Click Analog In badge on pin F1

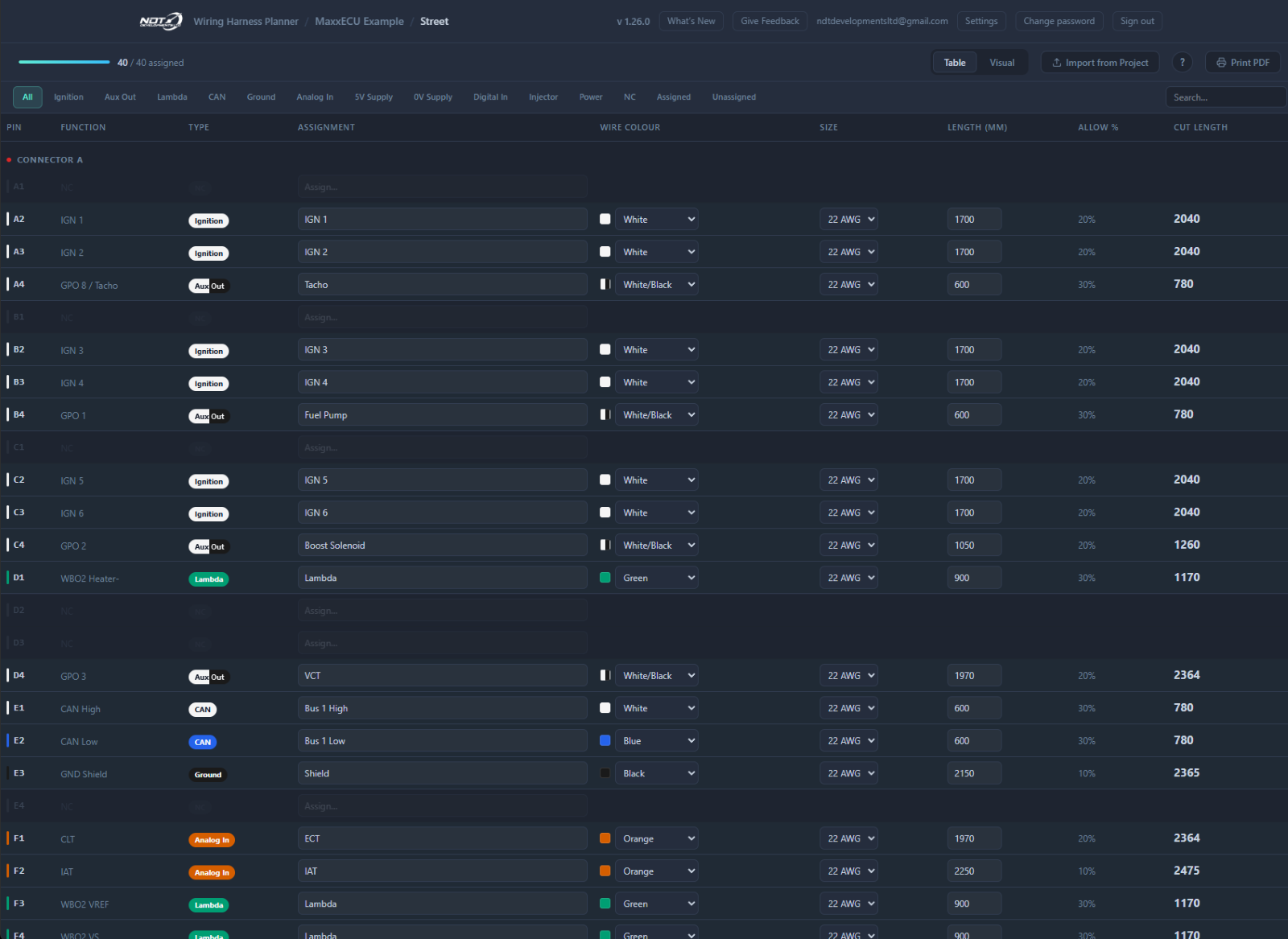coord(212,840)
